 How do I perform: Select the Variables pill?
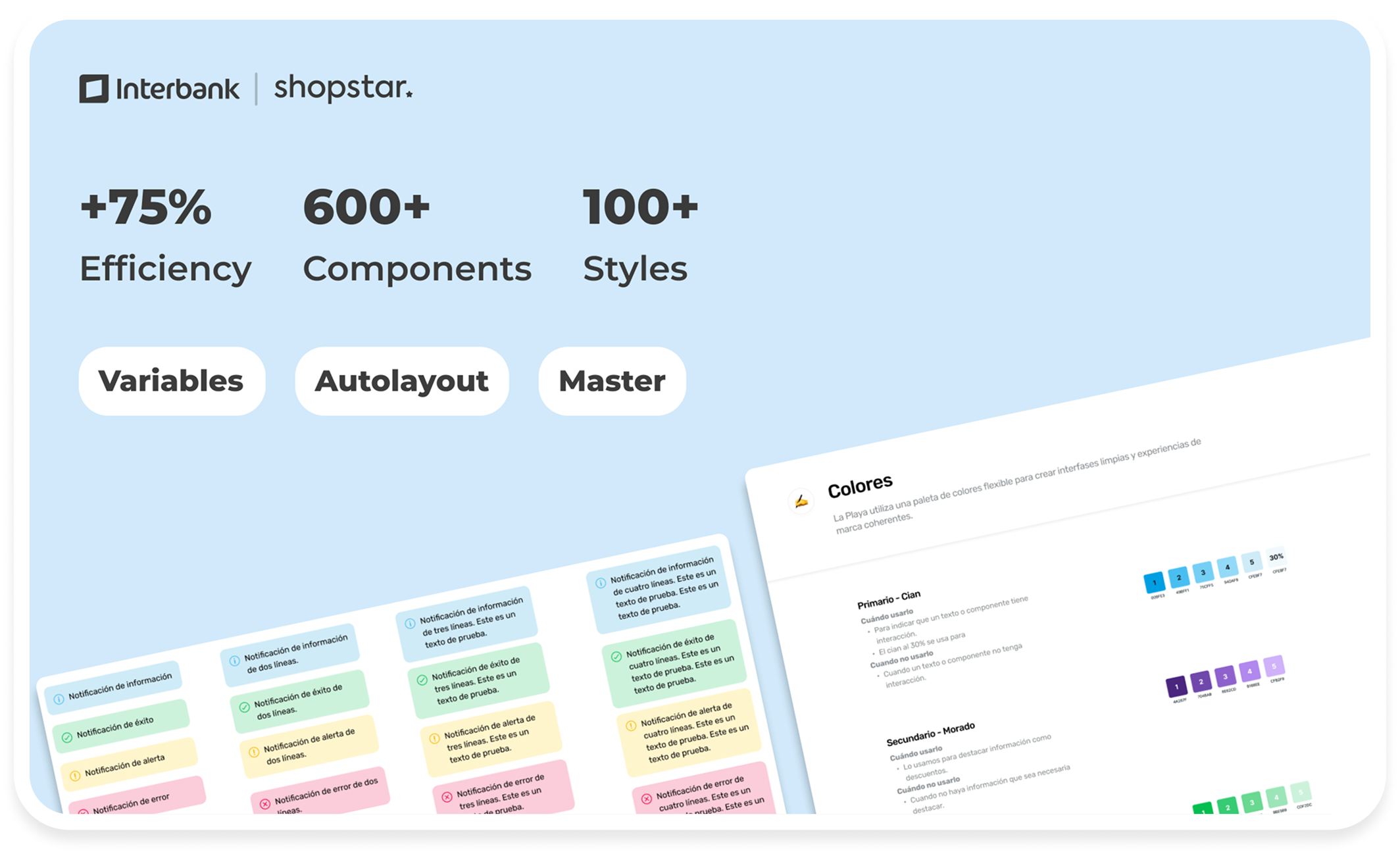point(171,381)
